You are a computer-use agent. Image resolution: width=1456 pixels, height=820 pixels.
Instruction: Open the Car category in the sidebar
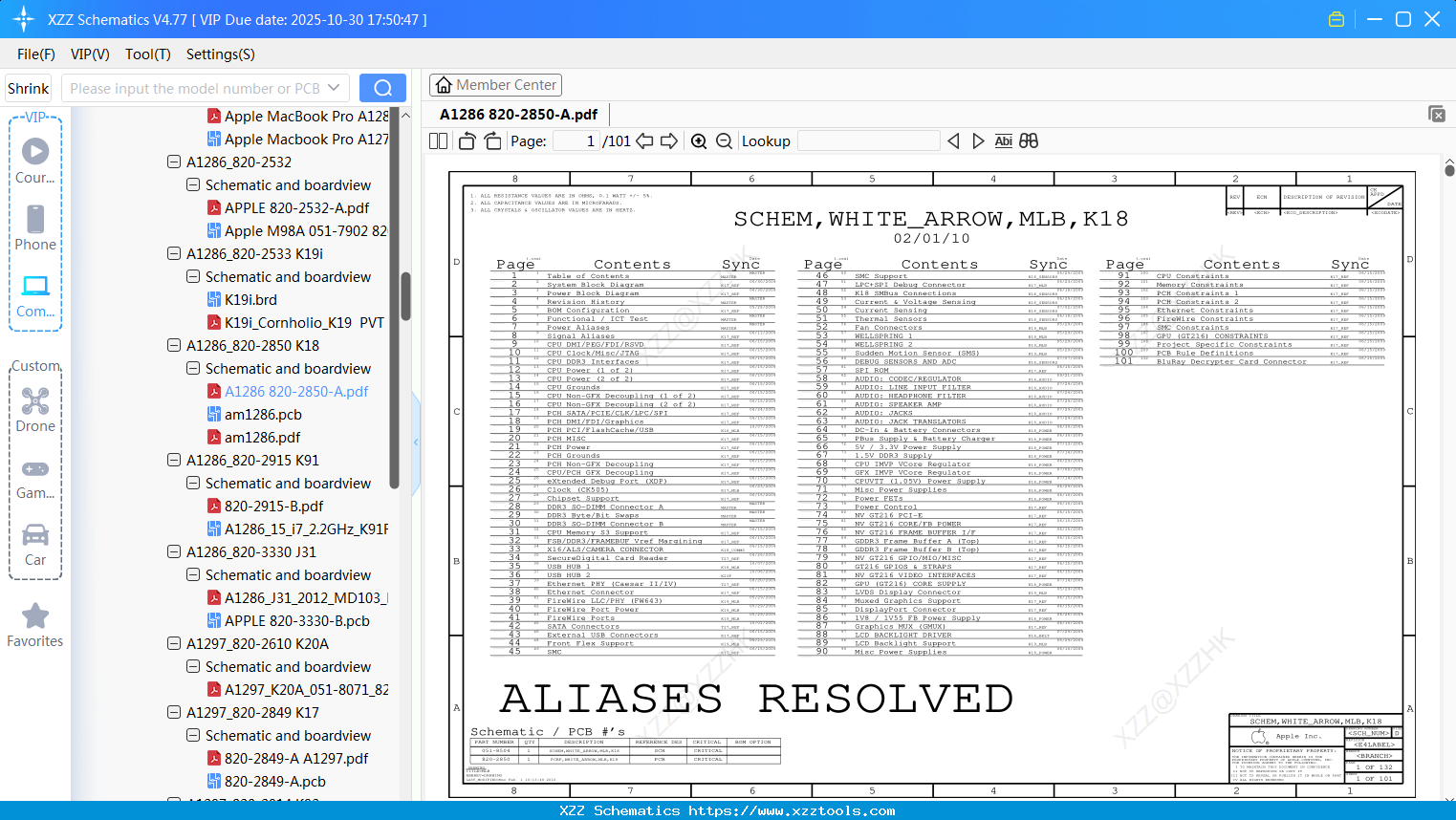coord(35,543)
